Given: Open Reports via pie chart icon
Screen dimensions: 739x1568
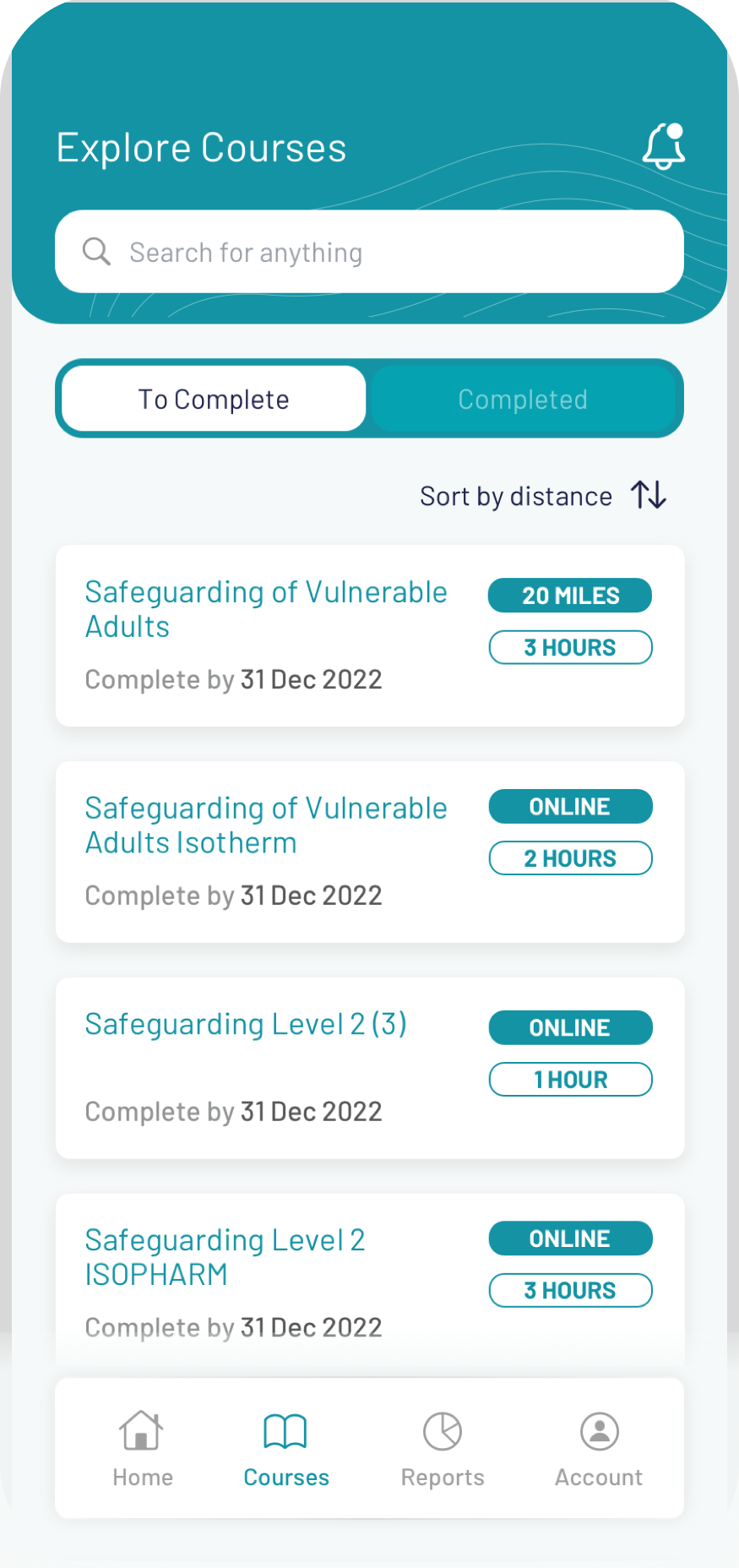Looking at the screenshot, I should click(x=443, y=1431).
